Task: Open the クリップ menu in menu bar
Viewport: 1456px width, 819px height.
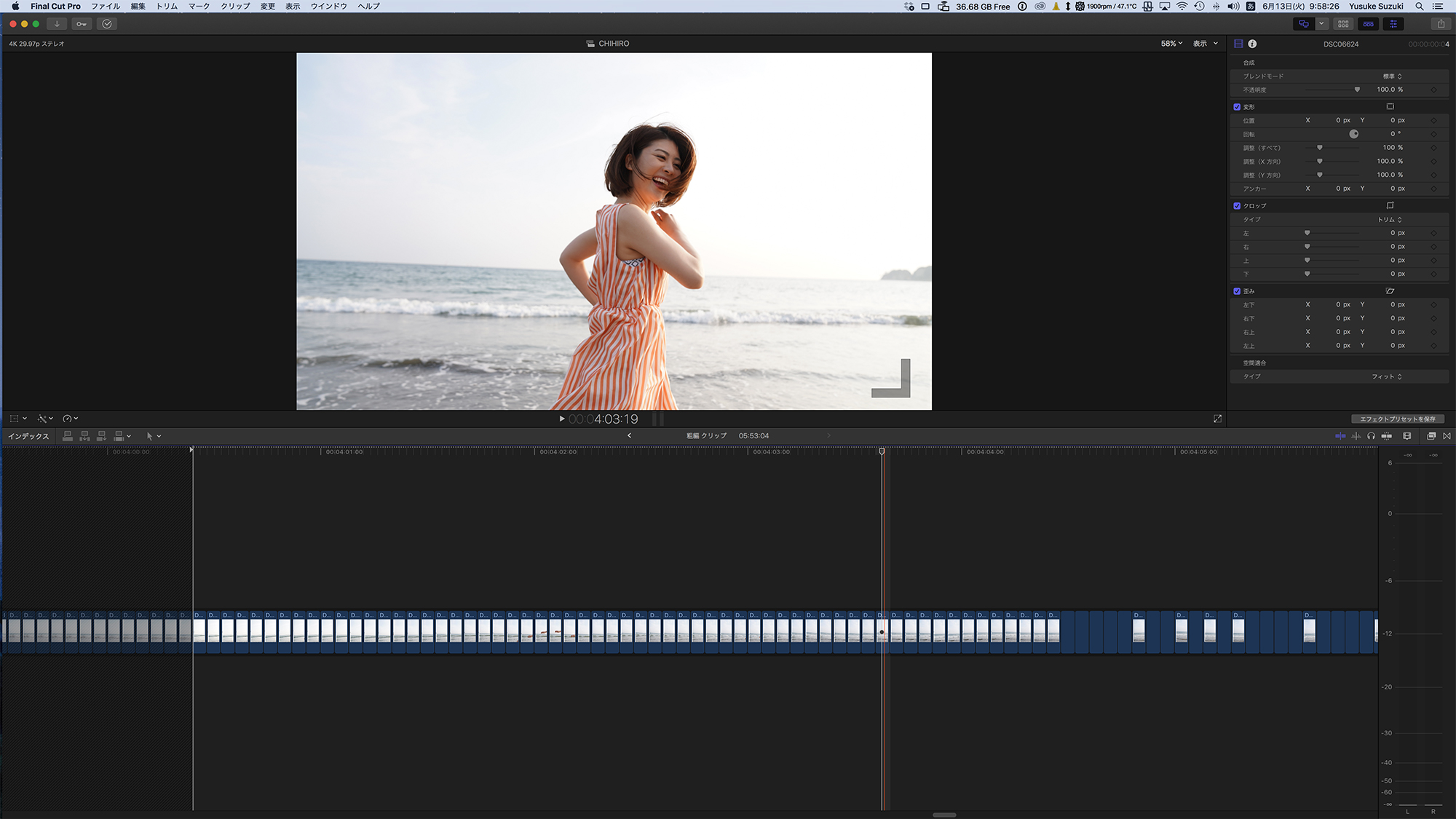Action: click(234, 6)
